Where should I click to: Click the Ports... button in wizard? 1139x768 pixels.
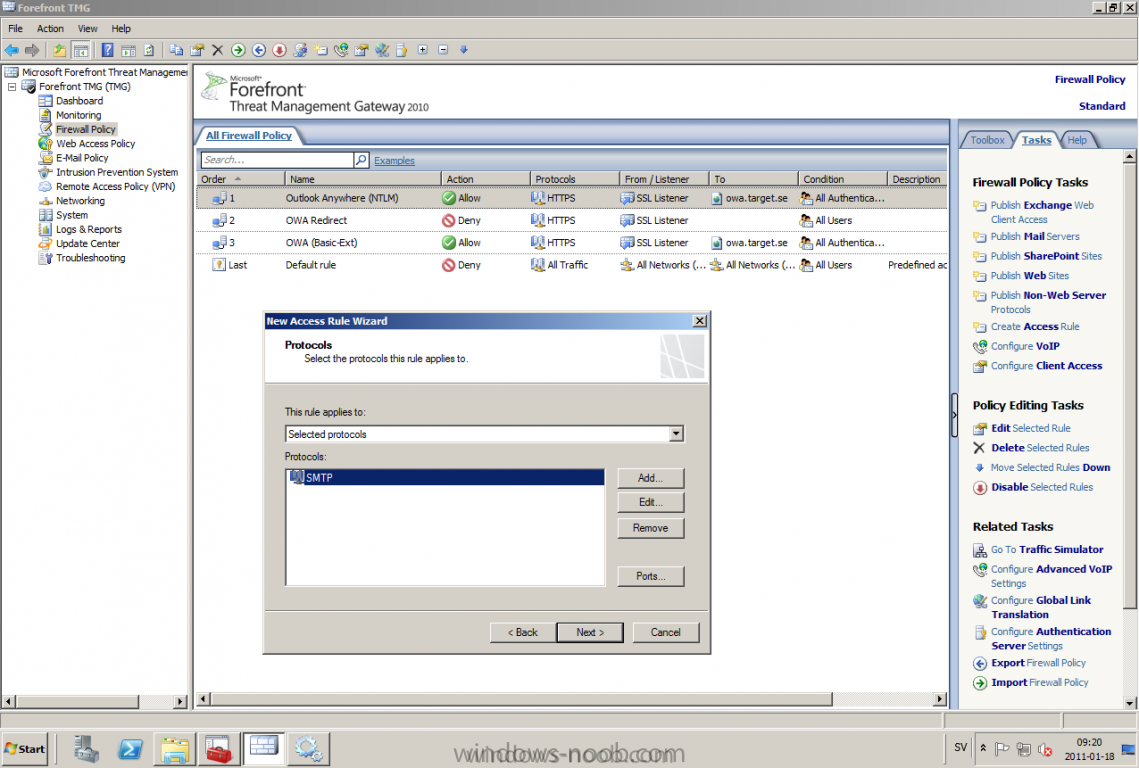(x=650, y=576)
